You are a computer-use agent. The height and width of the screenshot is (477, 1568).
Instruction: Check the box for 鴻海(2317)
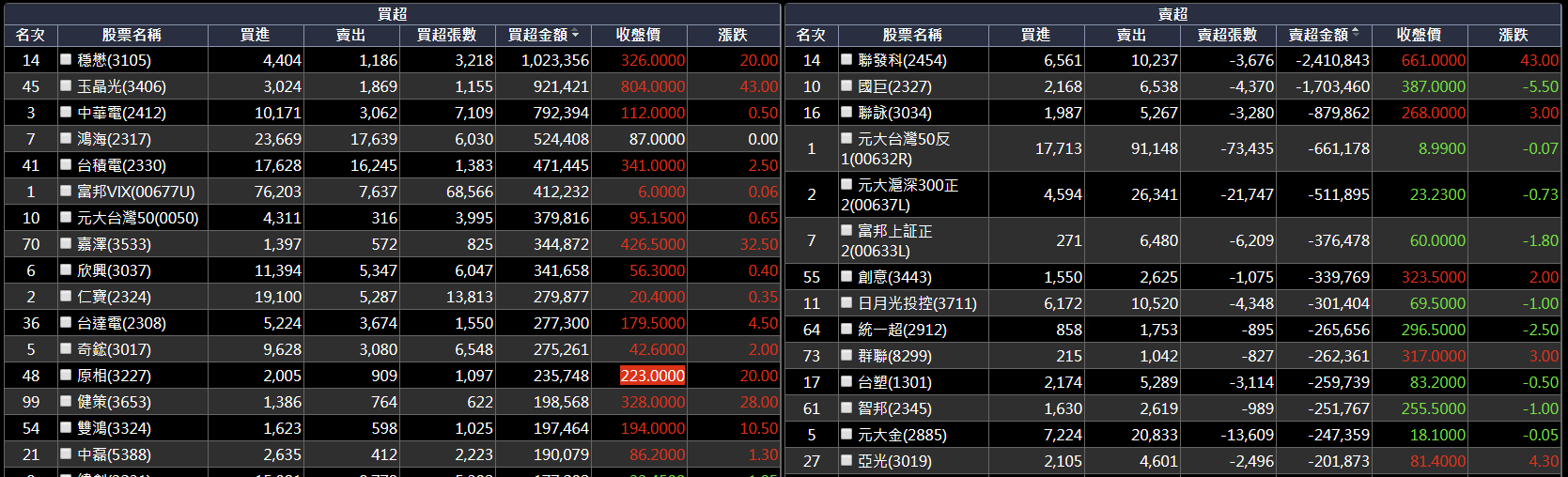coord(66,138)
